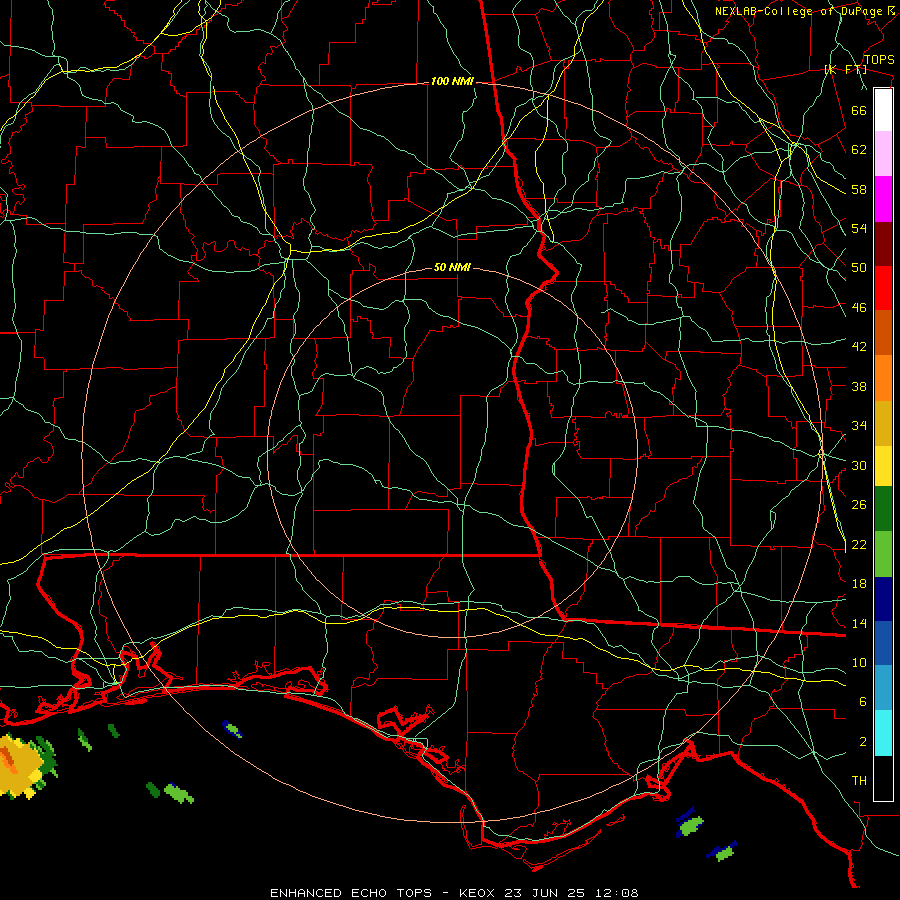
Task: Click the black TH threshold swatch
Action: (883, 778)
